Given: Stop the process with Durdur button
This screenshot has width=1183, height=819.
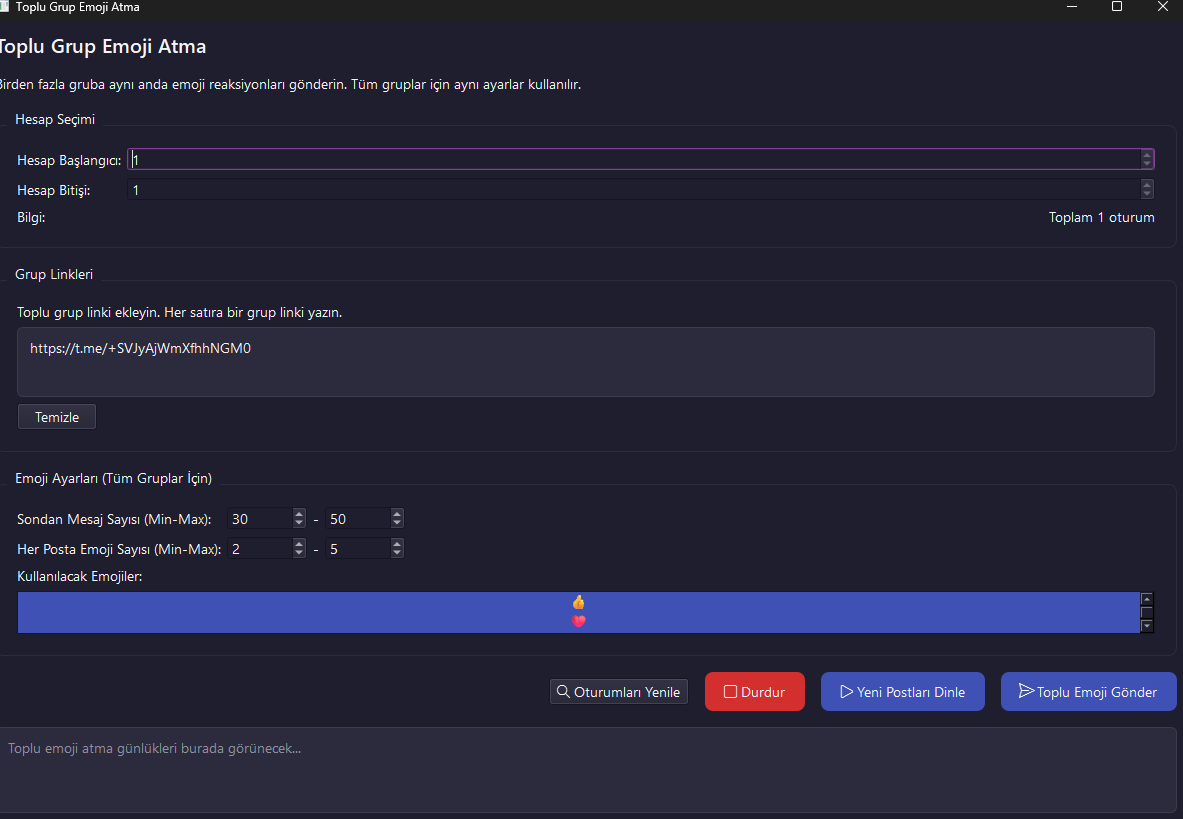Looking at the screenshot, I should (754, 692).
